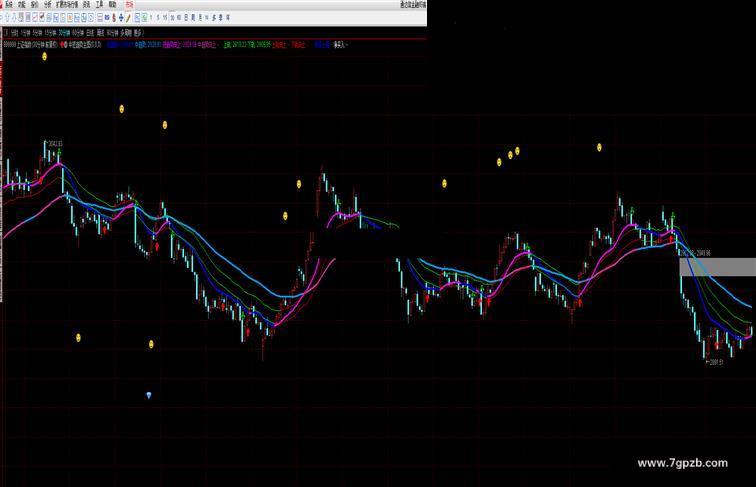Open the 多周期 view tab

(126, 33)
